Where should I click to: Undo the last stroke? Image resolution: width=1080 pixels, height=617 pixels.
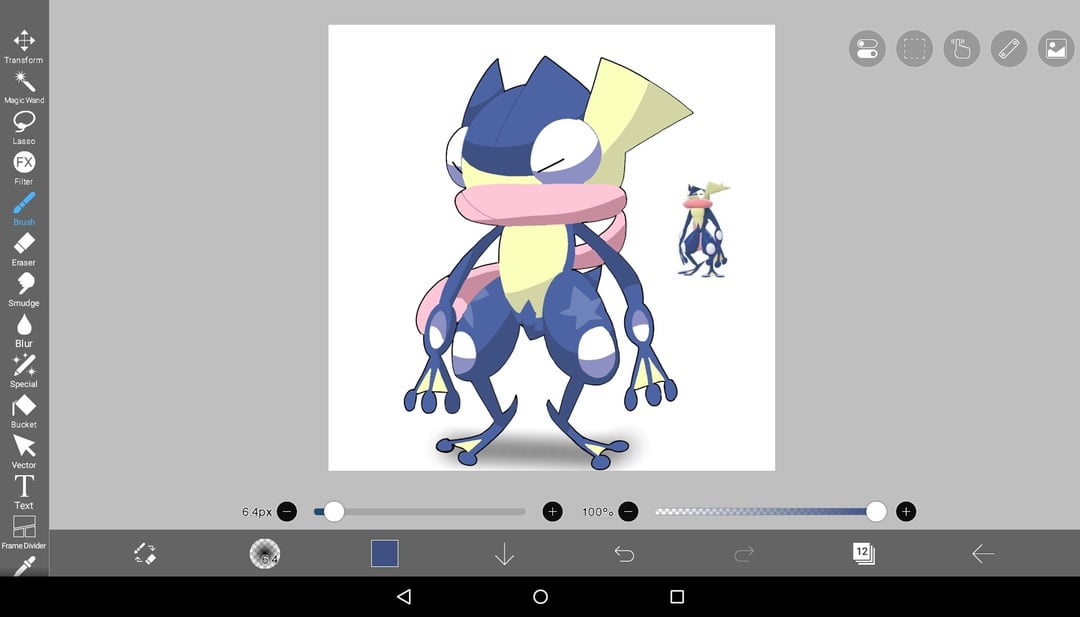point(624,554)
